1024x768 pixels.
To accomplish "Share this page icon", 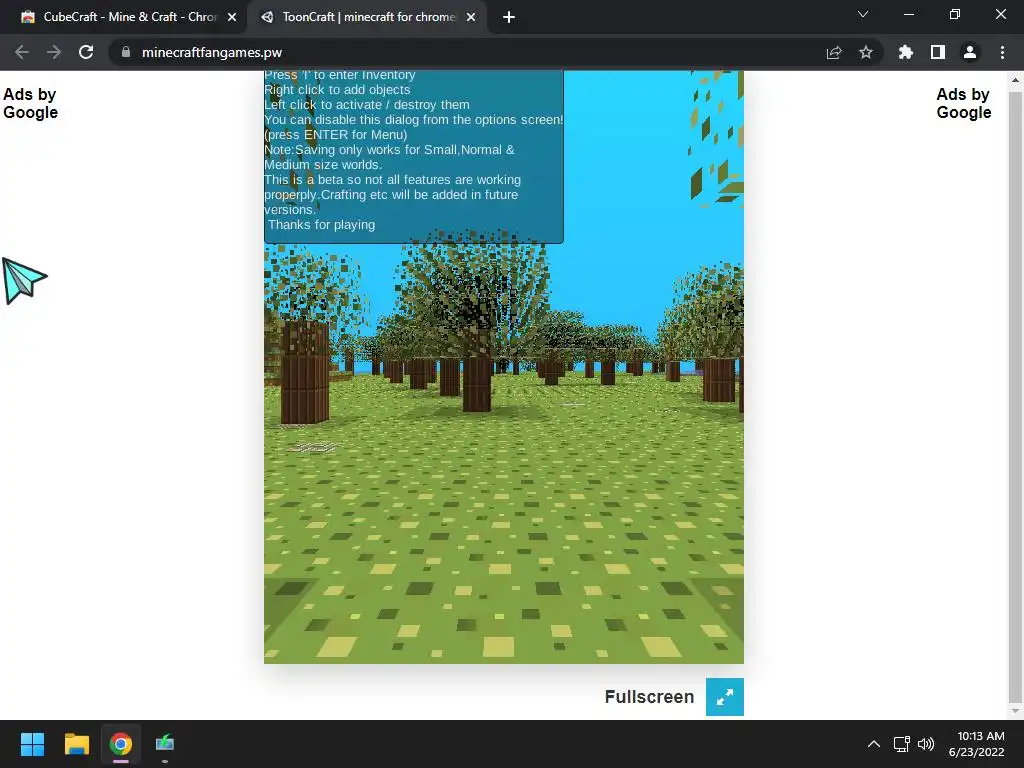I will coord(834,52).
